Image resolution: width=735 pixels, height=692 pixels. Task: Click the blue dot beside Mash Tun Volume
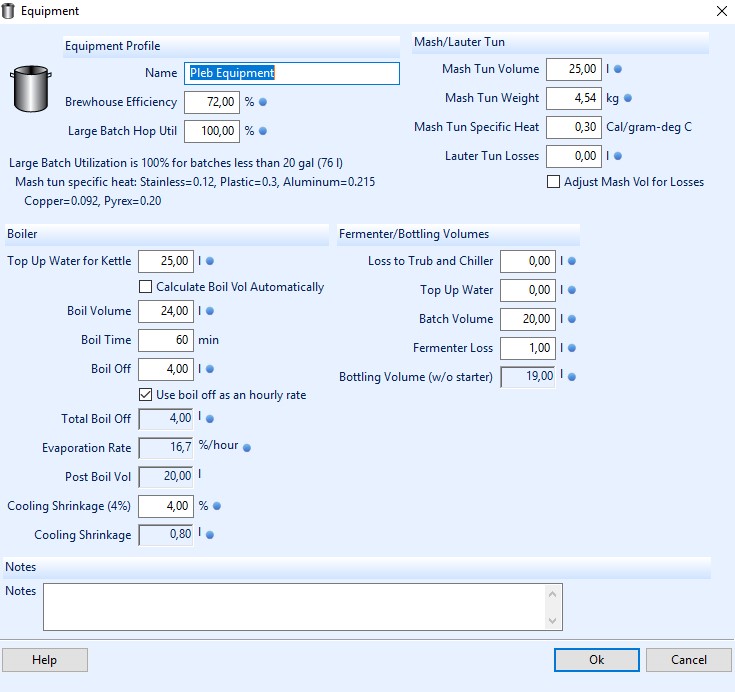(618, 69)
